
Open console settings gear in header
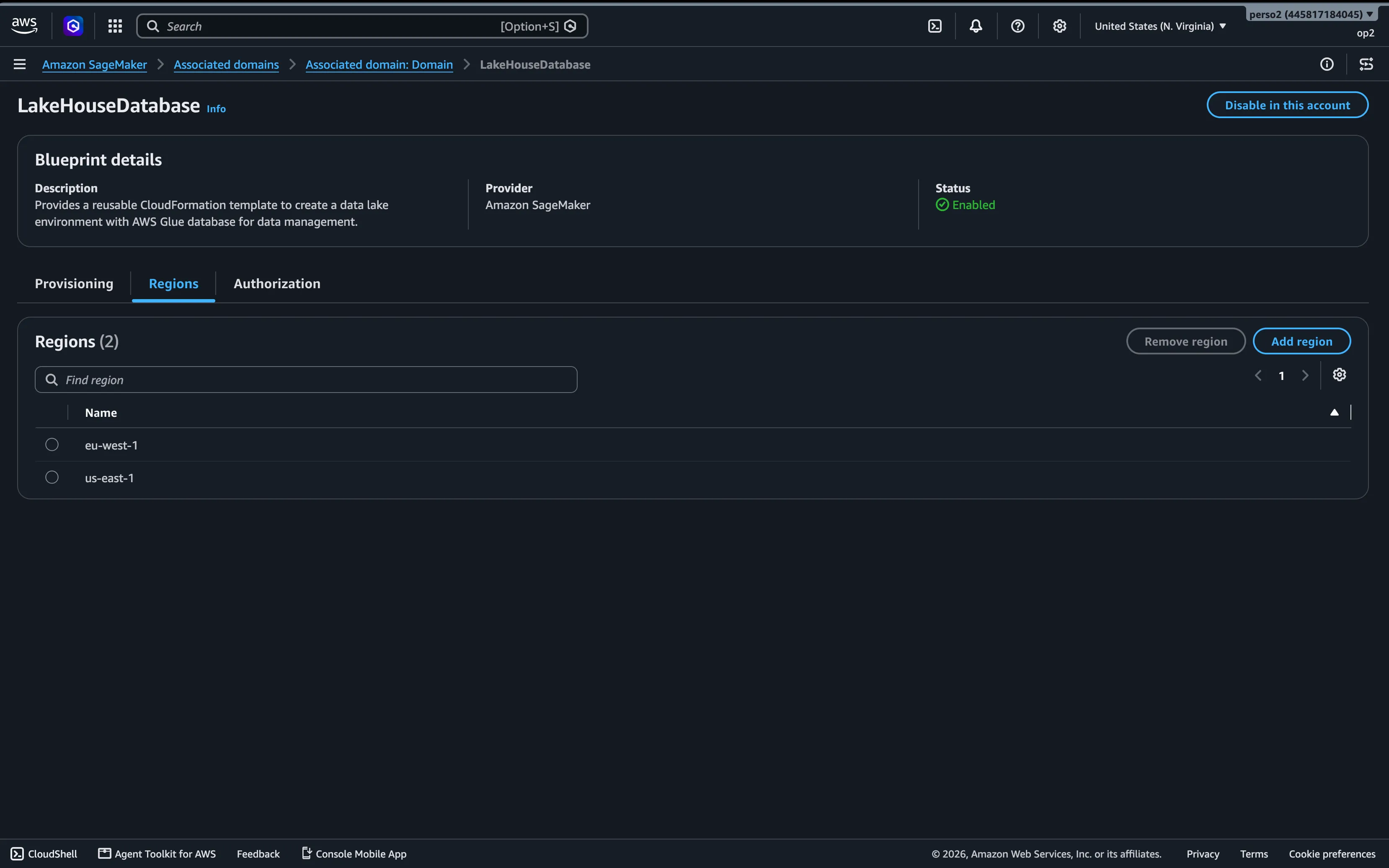point(1059,26)
